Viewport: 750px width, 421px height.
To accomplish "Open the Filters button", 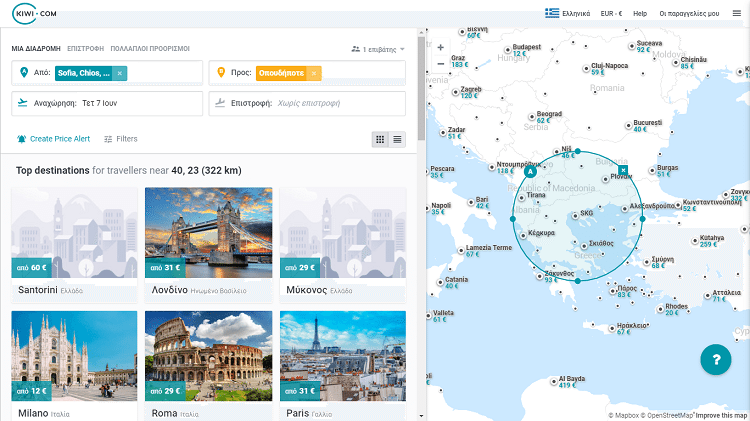I will click(121, 139).
